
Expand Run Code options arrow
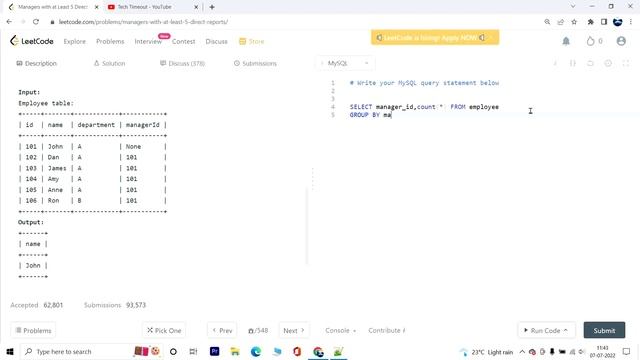(566, 330)
